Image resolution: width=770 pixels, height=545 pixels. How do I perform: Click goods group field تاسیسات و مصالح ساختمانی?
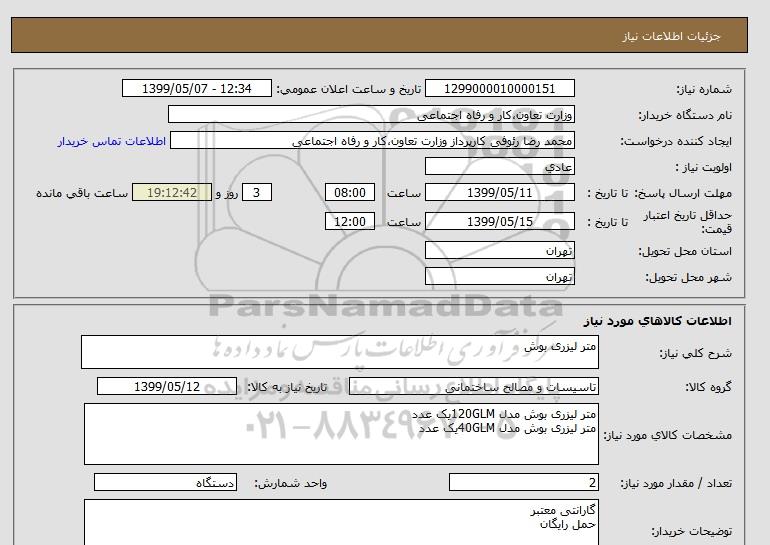(473, 386)
